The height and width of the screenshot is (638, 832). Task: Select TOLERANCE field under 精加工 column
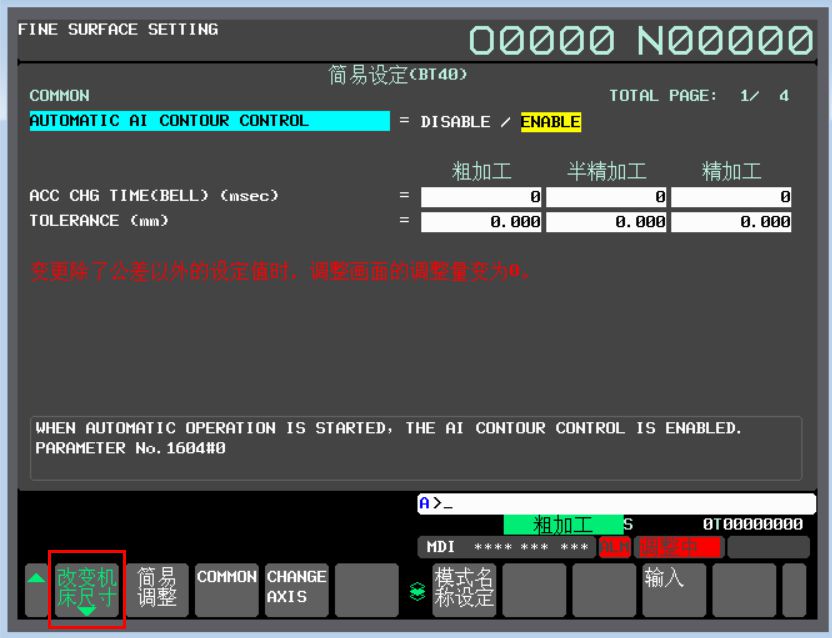point(731,222)
